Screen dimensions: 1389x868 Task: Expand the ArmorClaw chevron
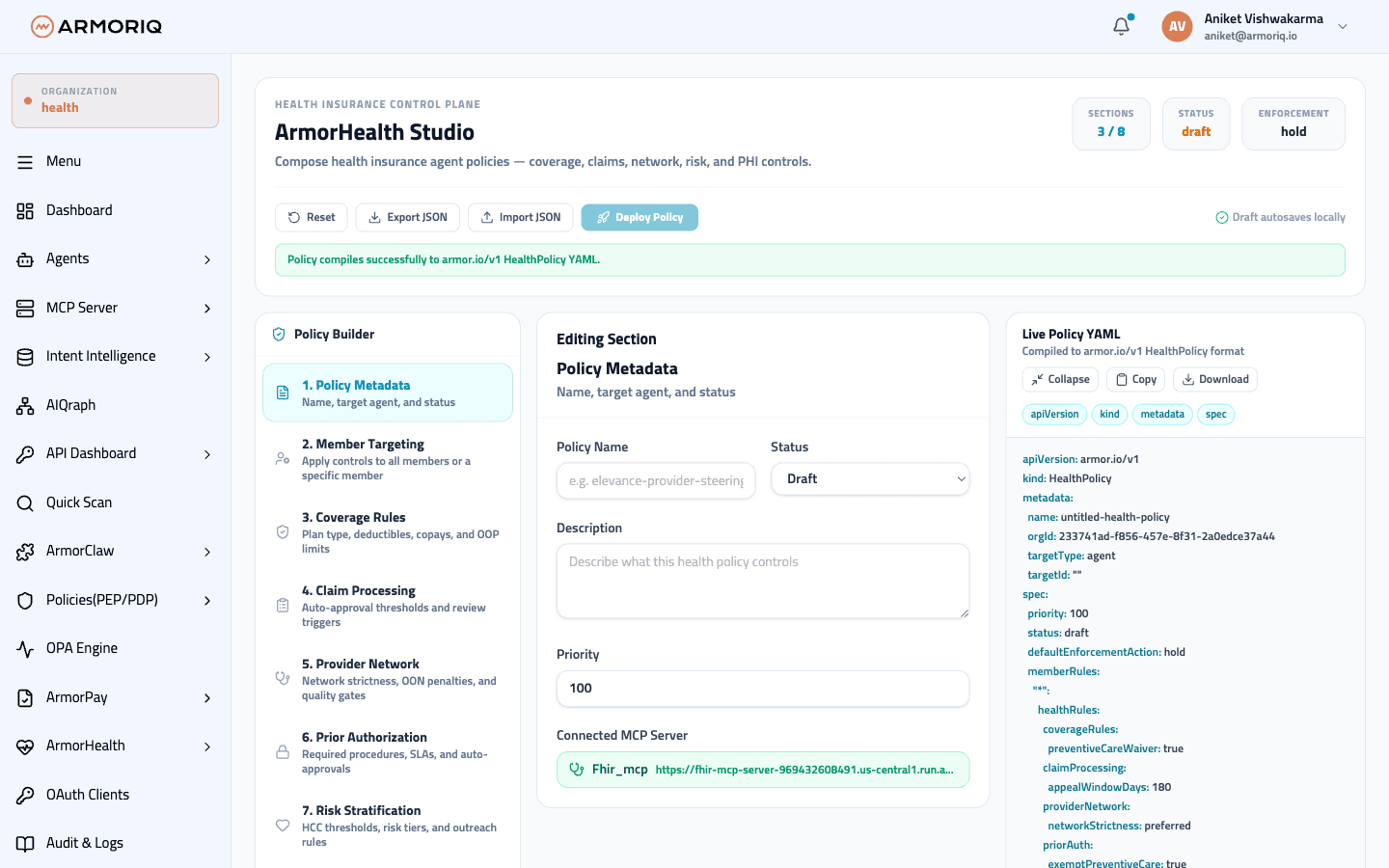pos(207,552)
